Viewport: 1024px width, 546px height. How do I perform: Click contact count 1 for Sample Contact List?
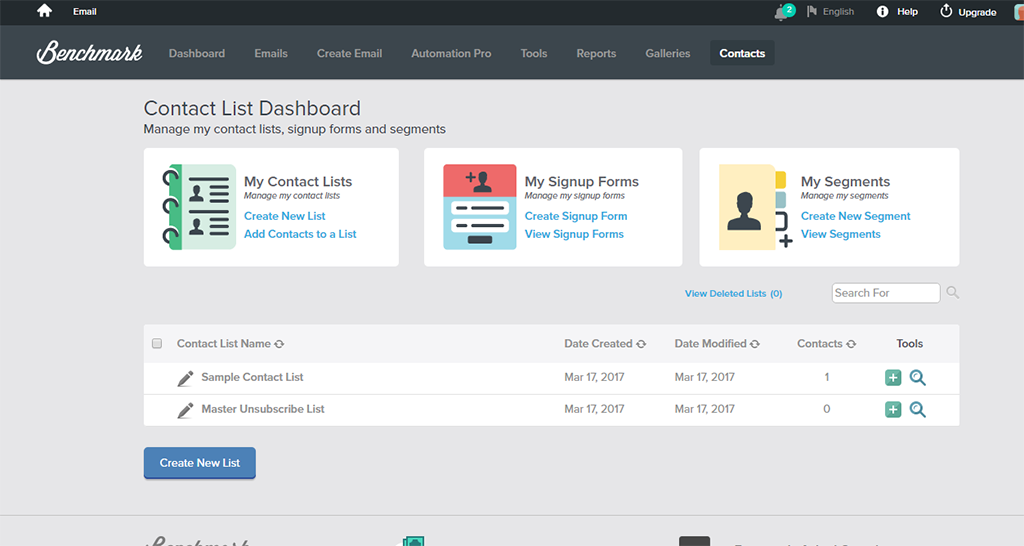click(x=827, y=377)
